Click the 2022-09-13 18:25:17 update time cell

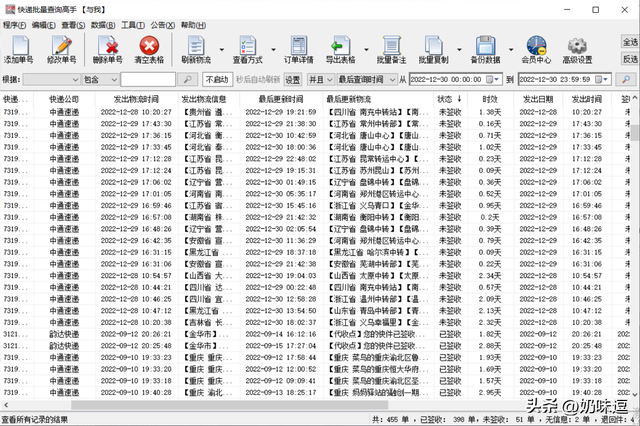[281, 393]
